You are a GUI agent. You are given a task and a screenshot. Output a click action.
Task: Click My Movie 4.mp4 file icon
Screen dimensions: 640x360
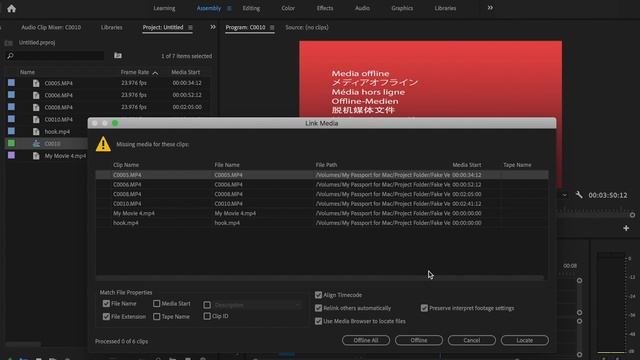point(36,156)
